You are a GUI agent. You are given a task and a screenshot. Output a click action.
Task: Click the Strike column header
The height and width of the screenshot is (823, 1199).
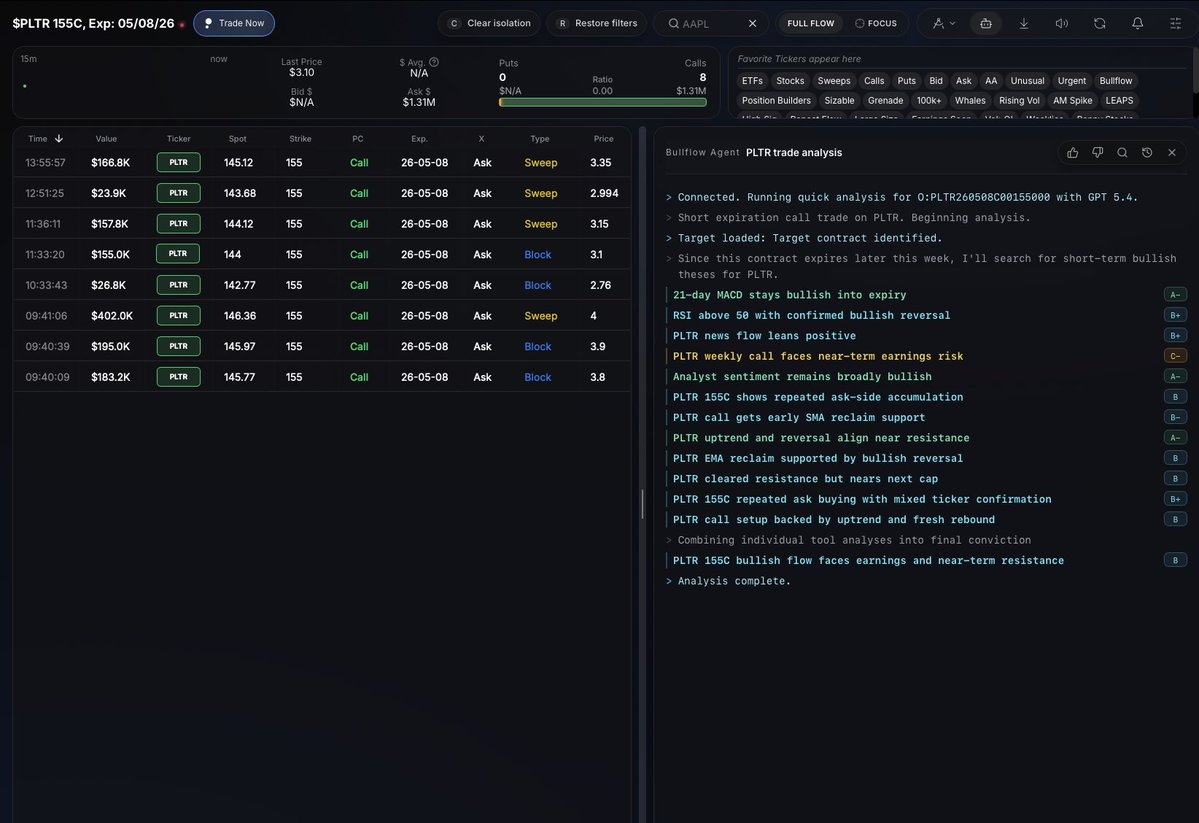tap(300, 138)
